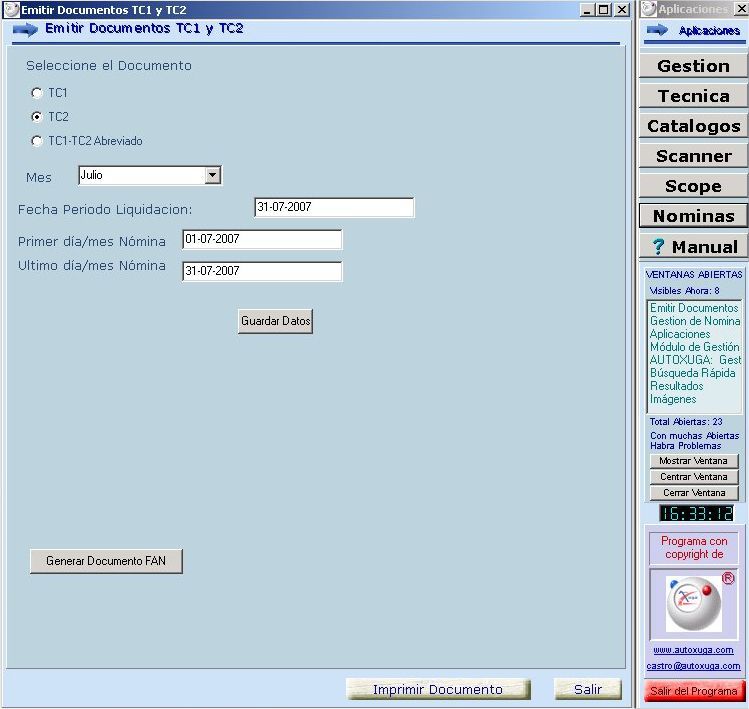Open the Catalogos module
Viewport: 749px width, 709px height.
click(x=693, y=126)
